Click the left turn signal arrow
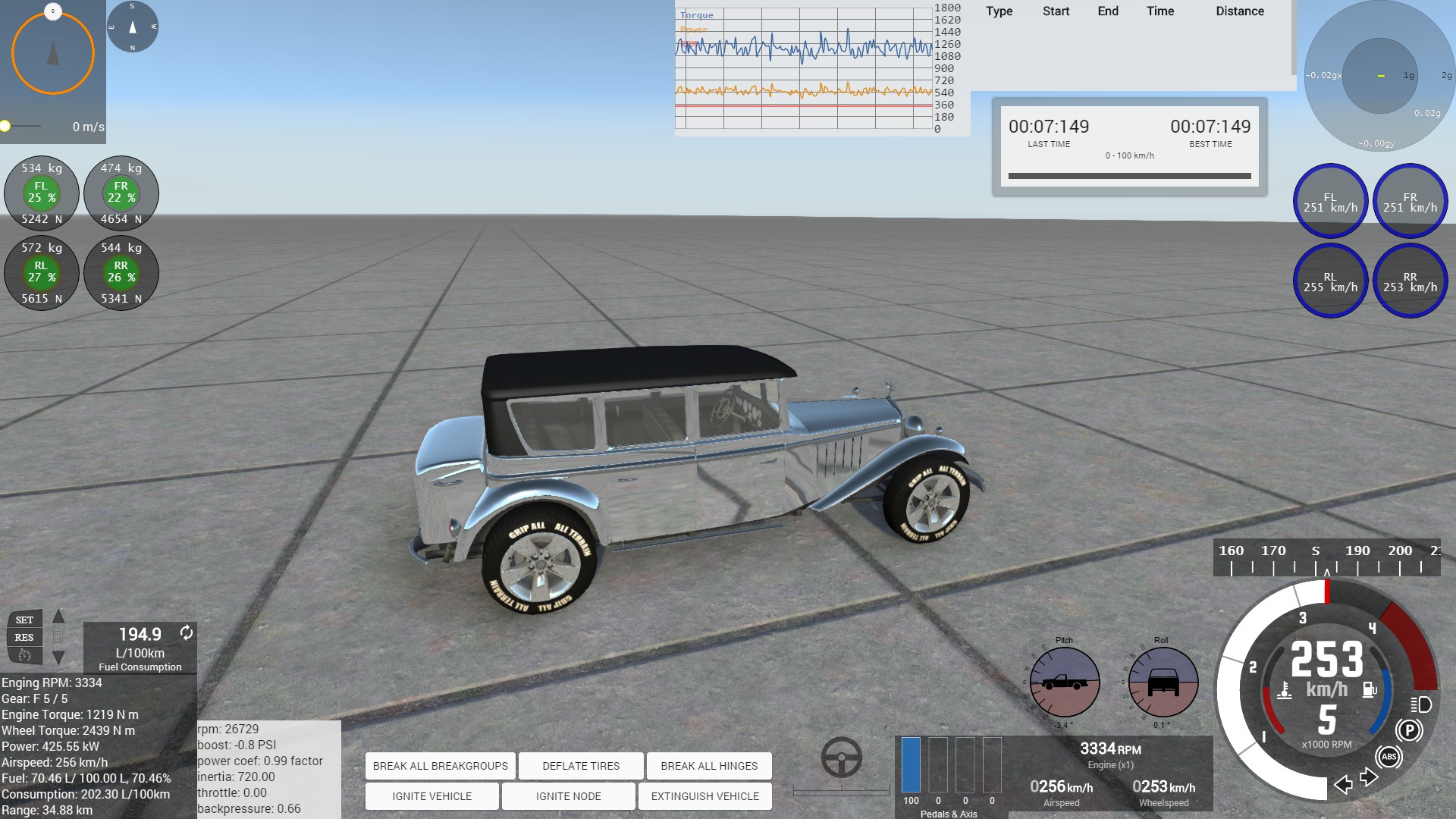This screenshot has width=1456, height=819. click(1343, 784)
